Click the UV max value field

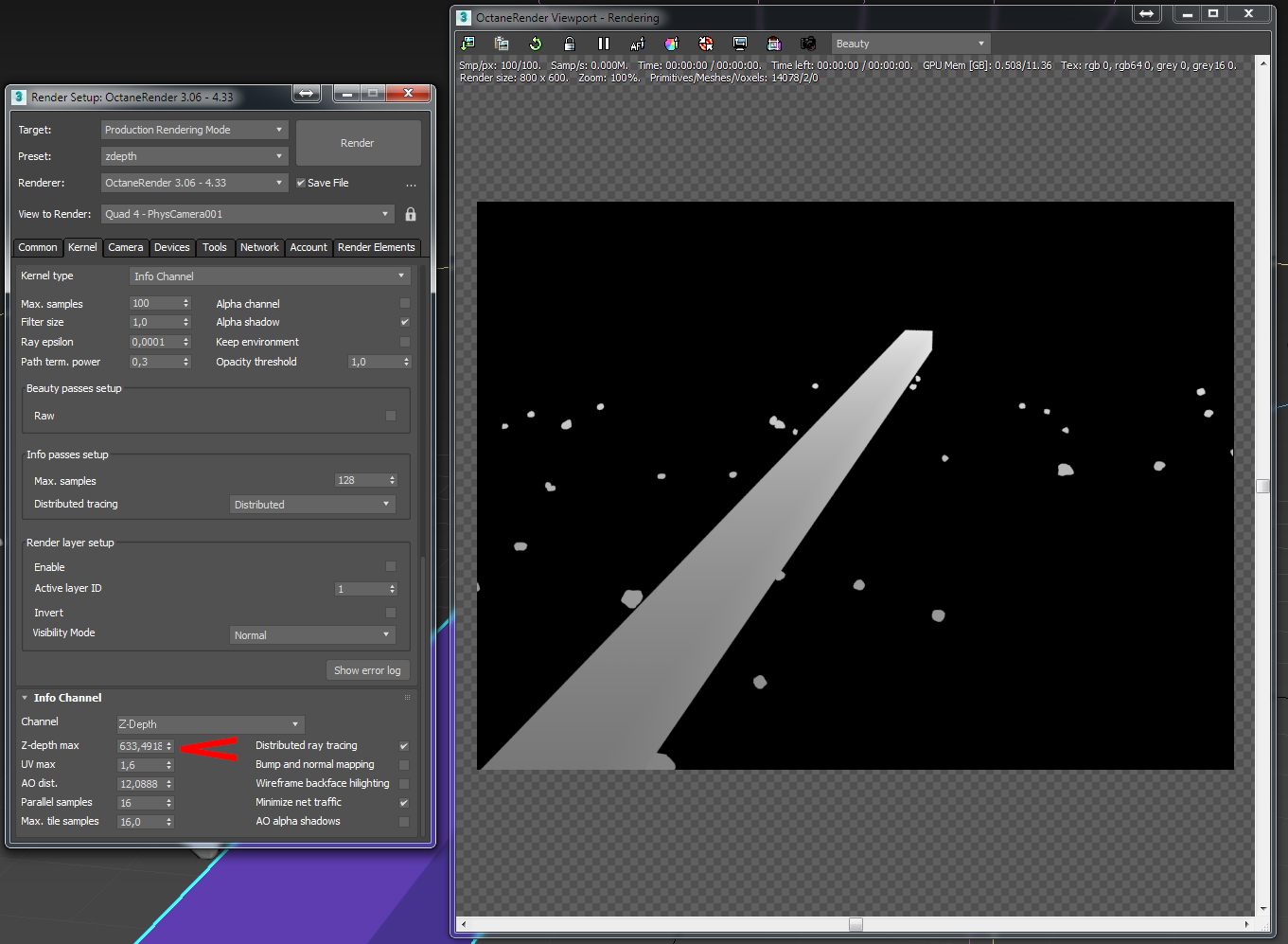coord(141,765)
